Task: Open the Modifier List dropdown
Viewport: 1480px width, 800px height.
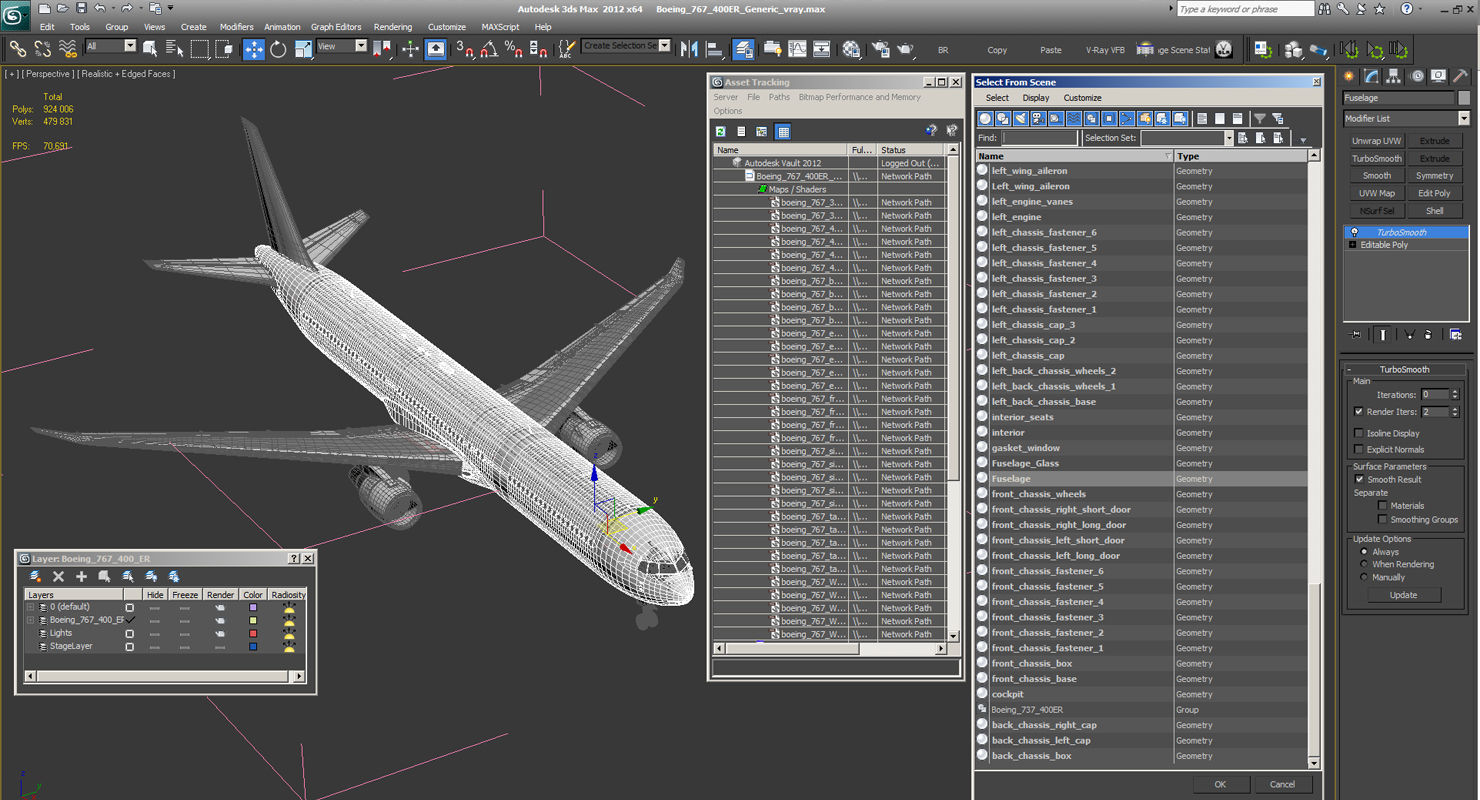Action: tap(1406, 118)
